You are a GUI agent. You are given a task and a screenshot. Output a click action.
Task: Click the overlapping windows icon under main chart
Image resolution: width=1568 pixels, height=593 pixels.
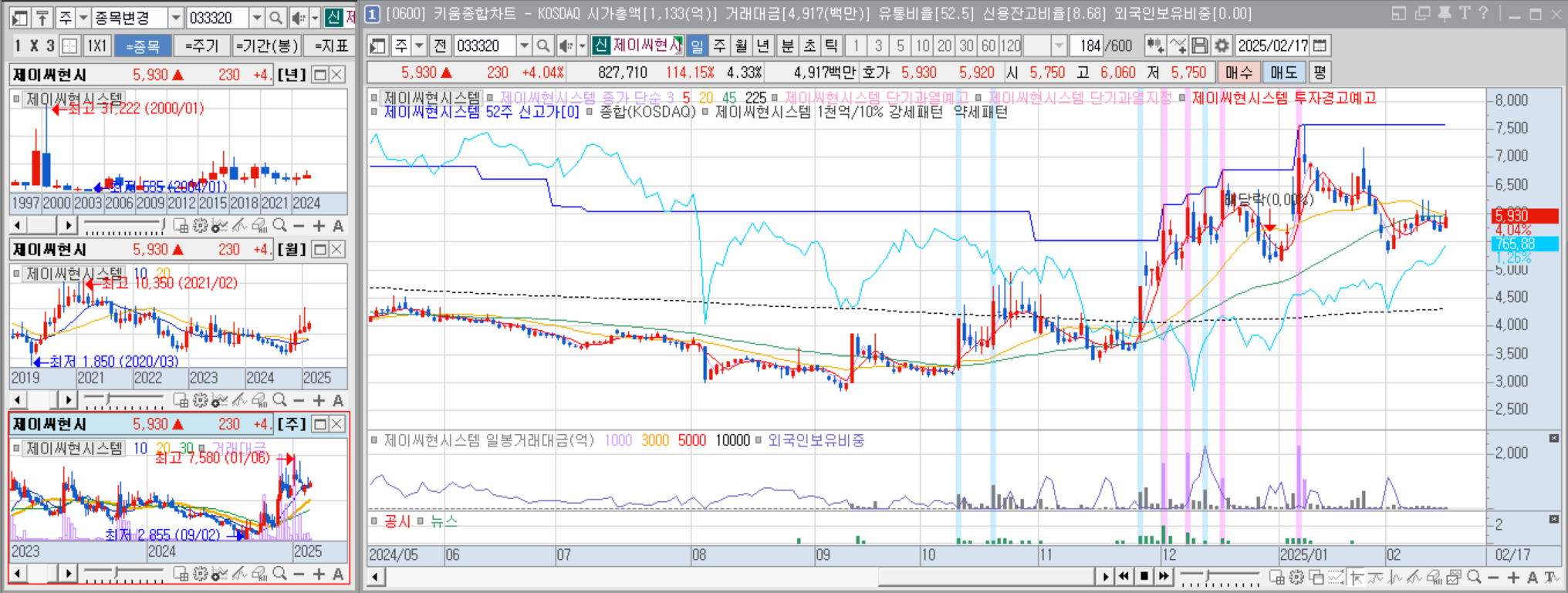[x=1316, y=577]
